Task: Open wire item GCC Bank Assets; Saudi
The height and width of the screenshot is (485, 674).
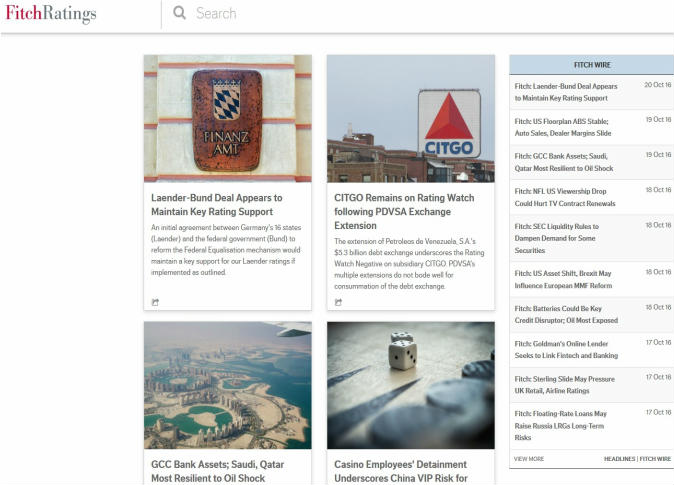Action: tap(564, 162)
